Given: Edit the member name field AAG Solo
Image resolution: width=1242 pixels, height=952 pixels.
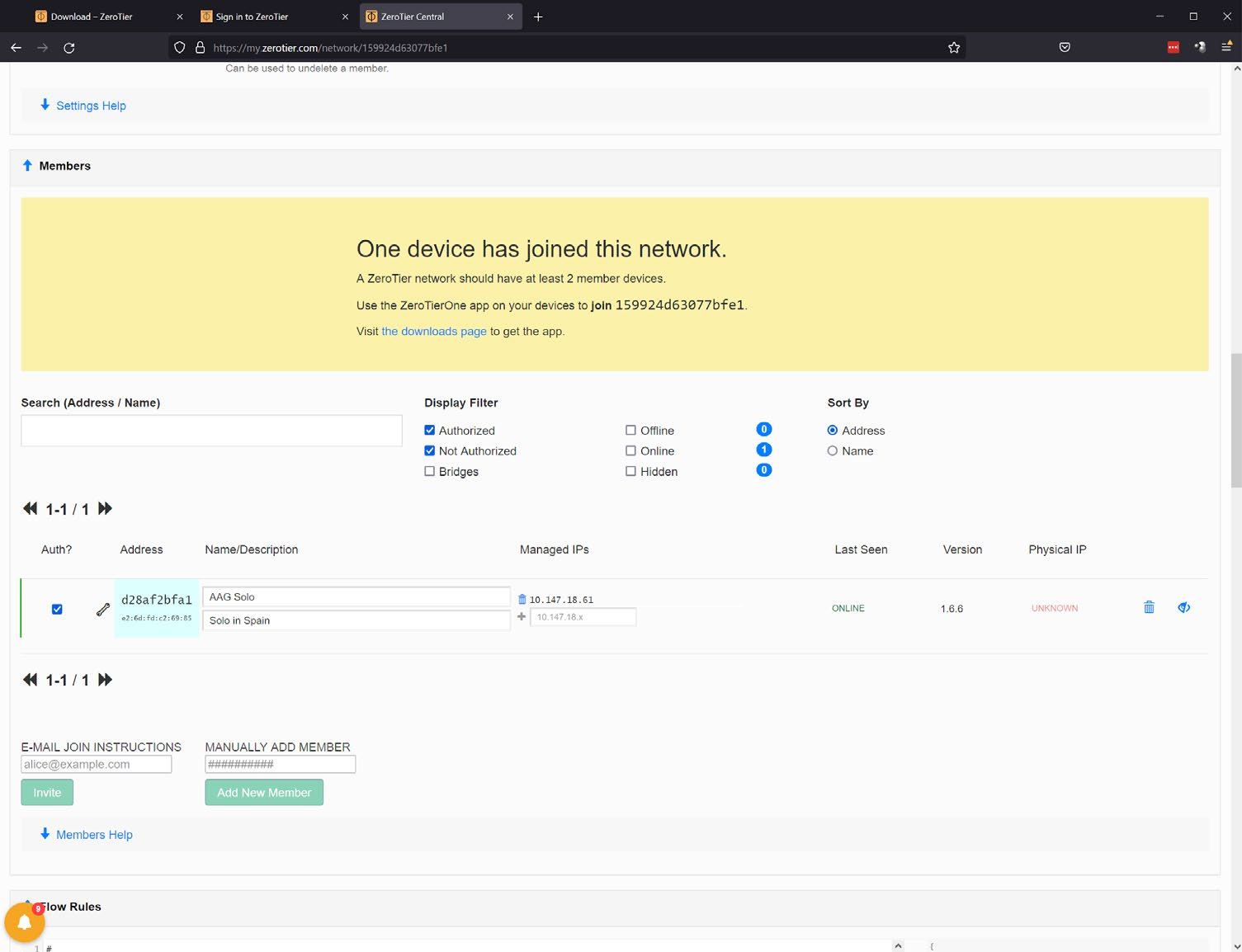Looking at the screenshot, I should (x=357, y=596).
